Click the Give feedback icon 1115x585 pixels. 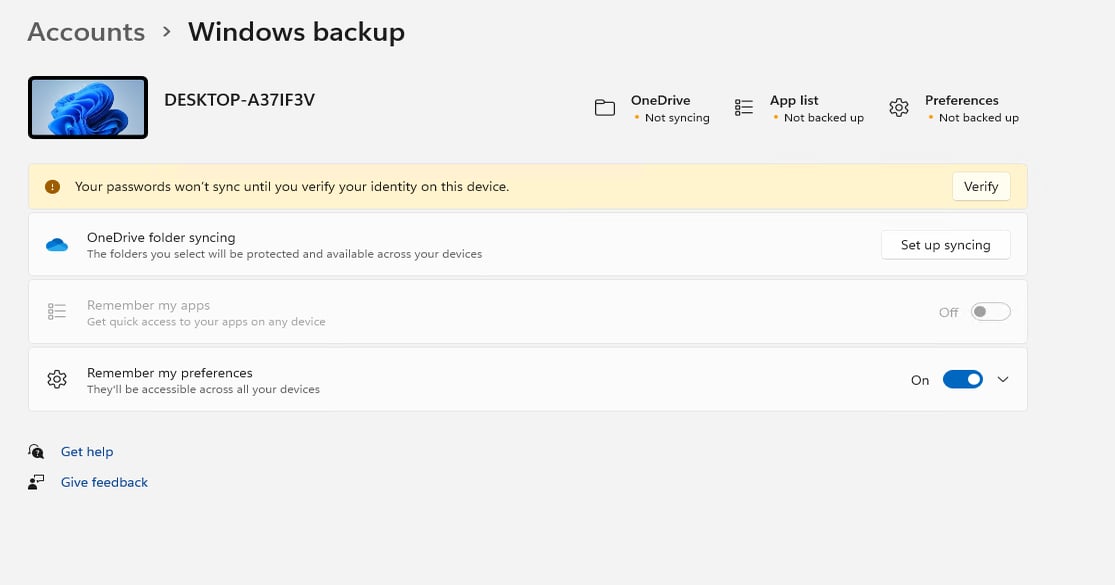pos(37,481)
